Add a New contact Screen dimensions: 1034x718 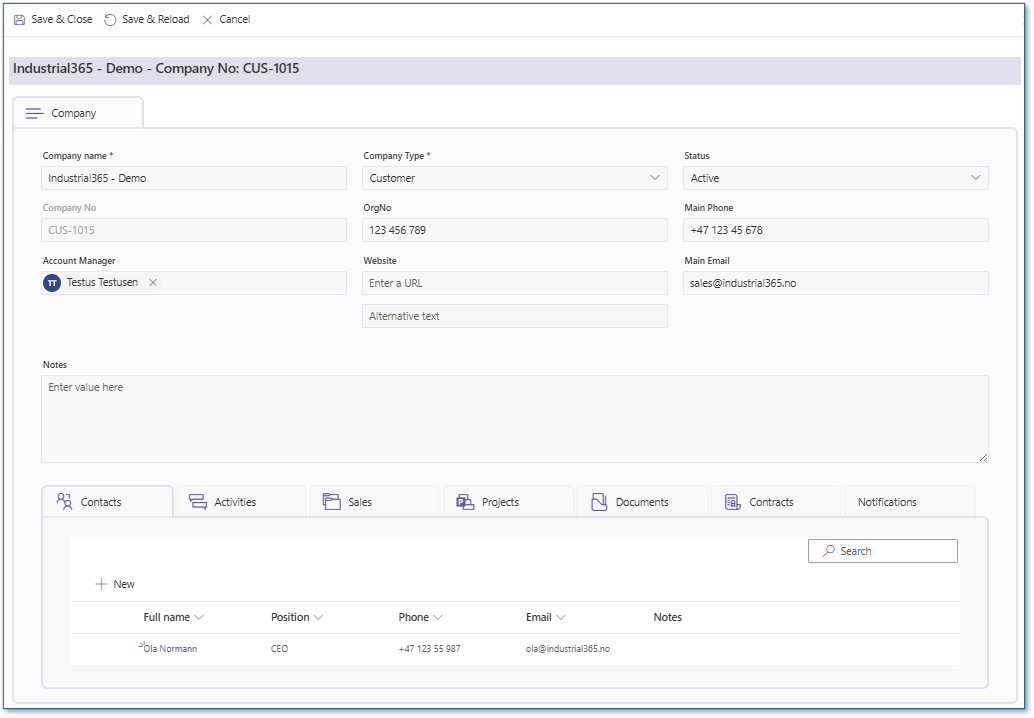point(115,584)
